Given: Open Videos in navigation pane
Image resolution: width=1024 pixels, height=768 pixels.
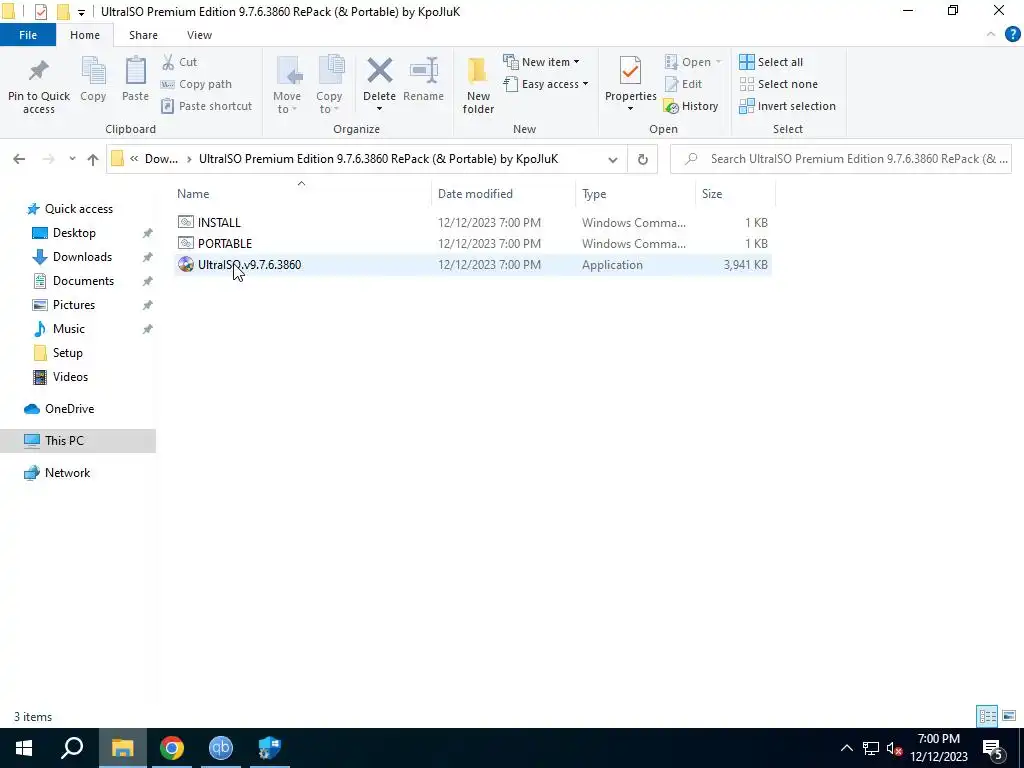Looking at the screenshot, I should point(70,377).
